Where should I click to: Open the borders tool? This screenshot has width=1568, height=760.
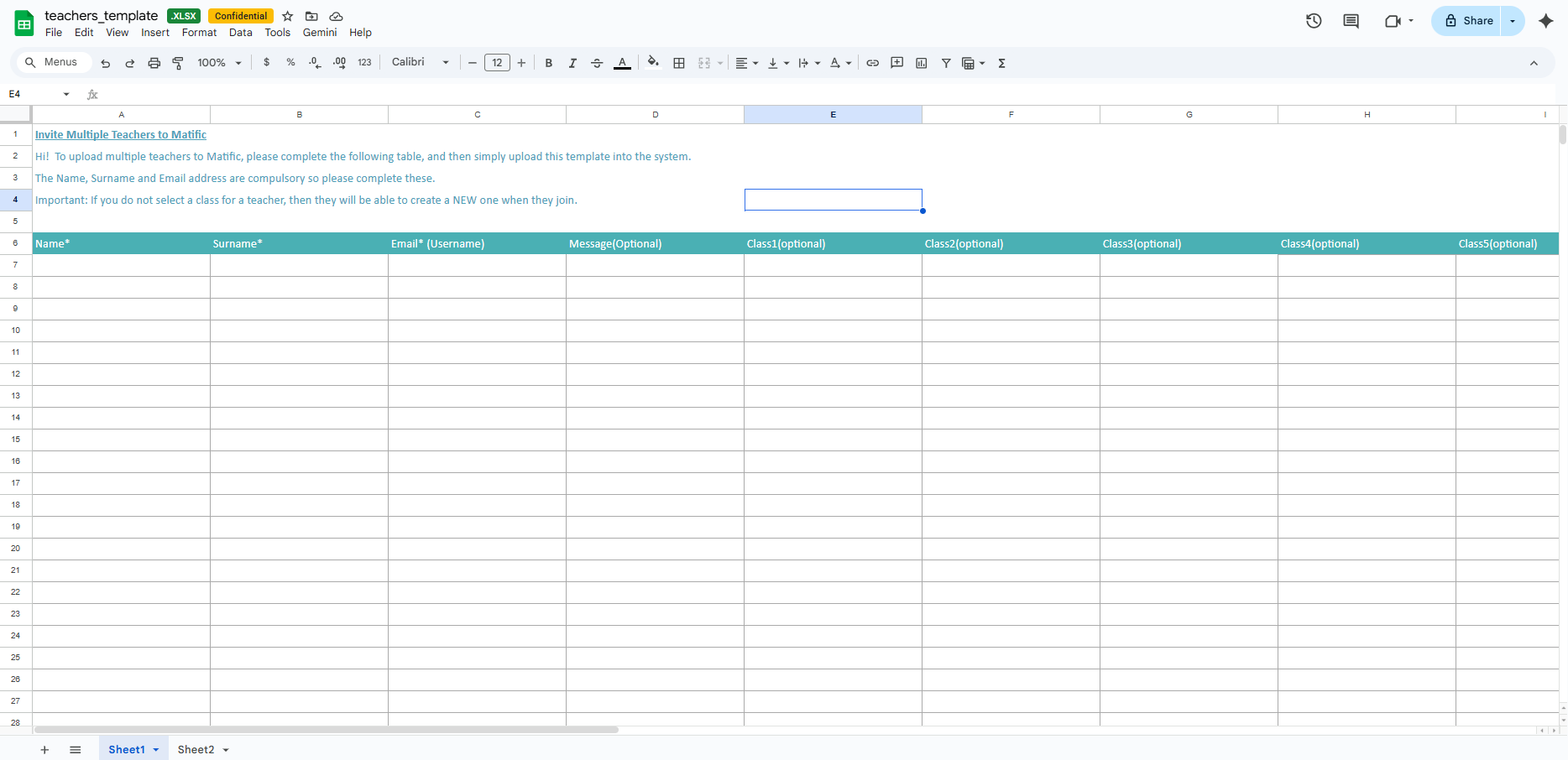[x=679, y=63]
